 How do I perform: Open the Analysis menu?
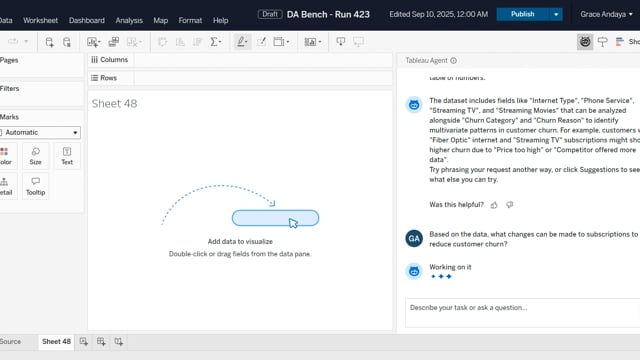(x=129, y=20)
